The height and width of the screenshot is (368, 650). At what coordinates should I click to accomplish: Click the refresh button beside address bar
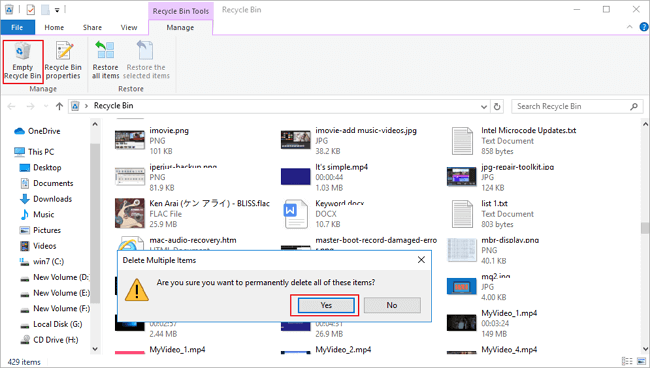[x=497, y=107]
